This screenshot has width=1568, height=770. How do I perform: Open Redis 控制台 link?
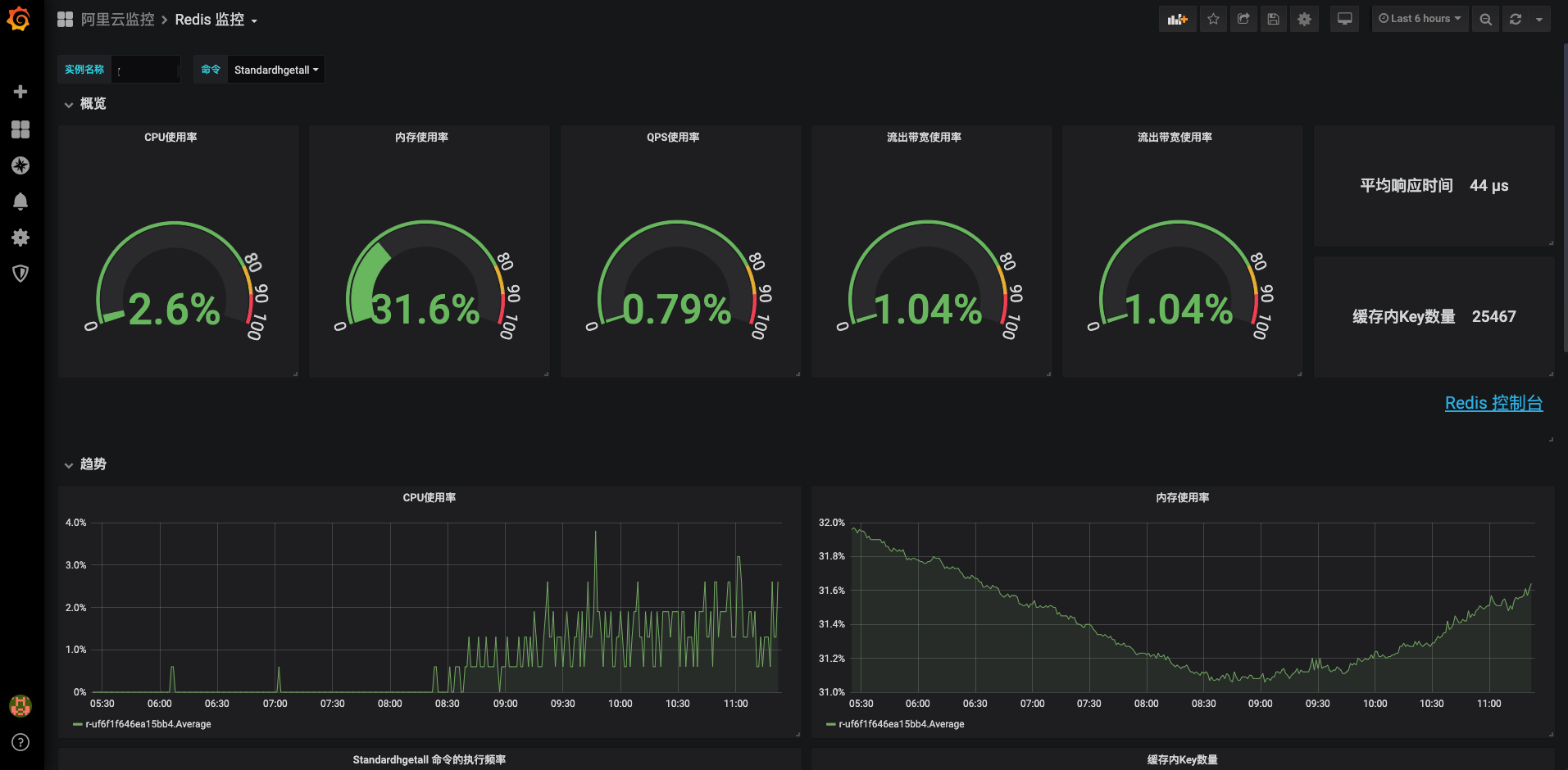tap(1493, 403)
